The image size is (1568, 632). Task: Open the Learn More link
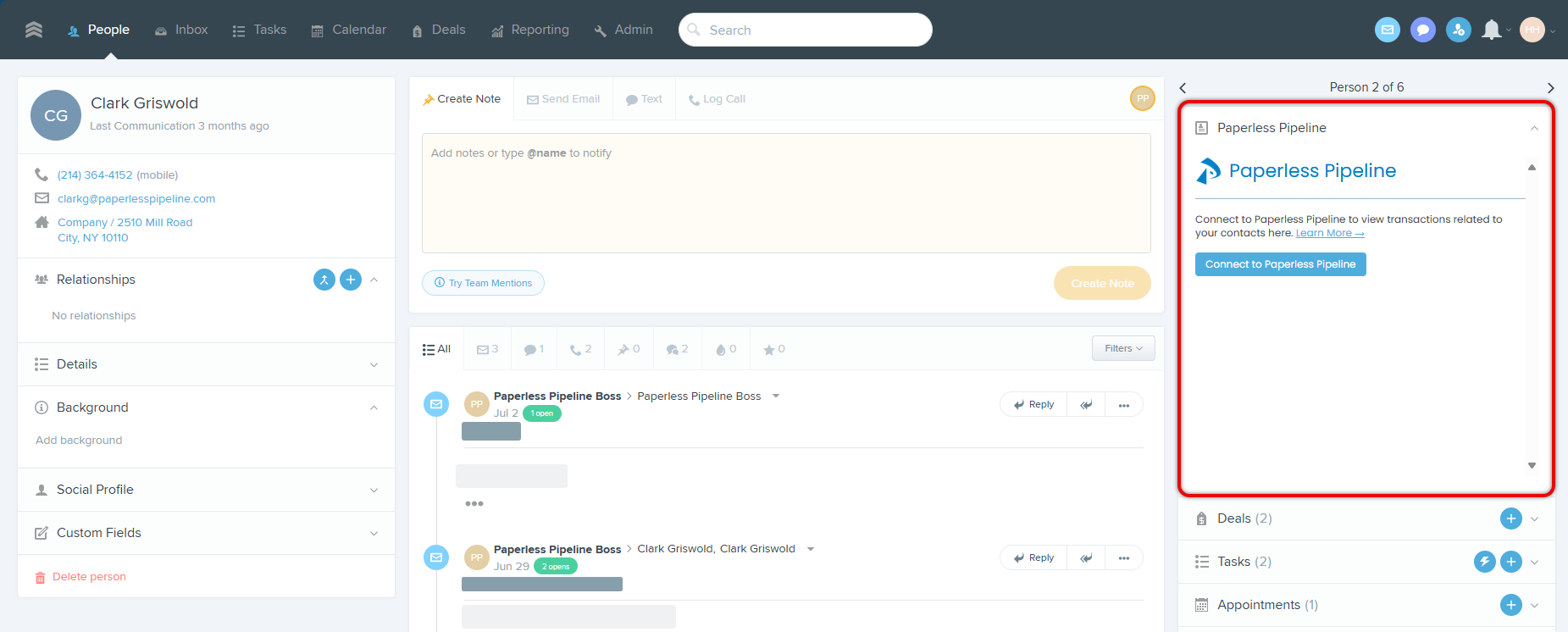pos(1330,233)
